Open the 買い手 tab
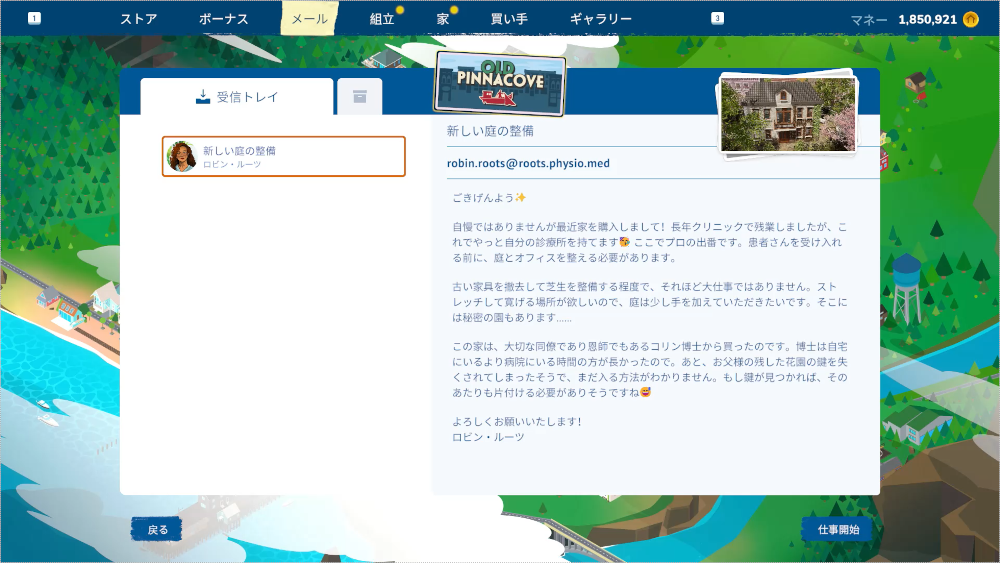Viewport: 1000px width, 563px height. [509, 19]
